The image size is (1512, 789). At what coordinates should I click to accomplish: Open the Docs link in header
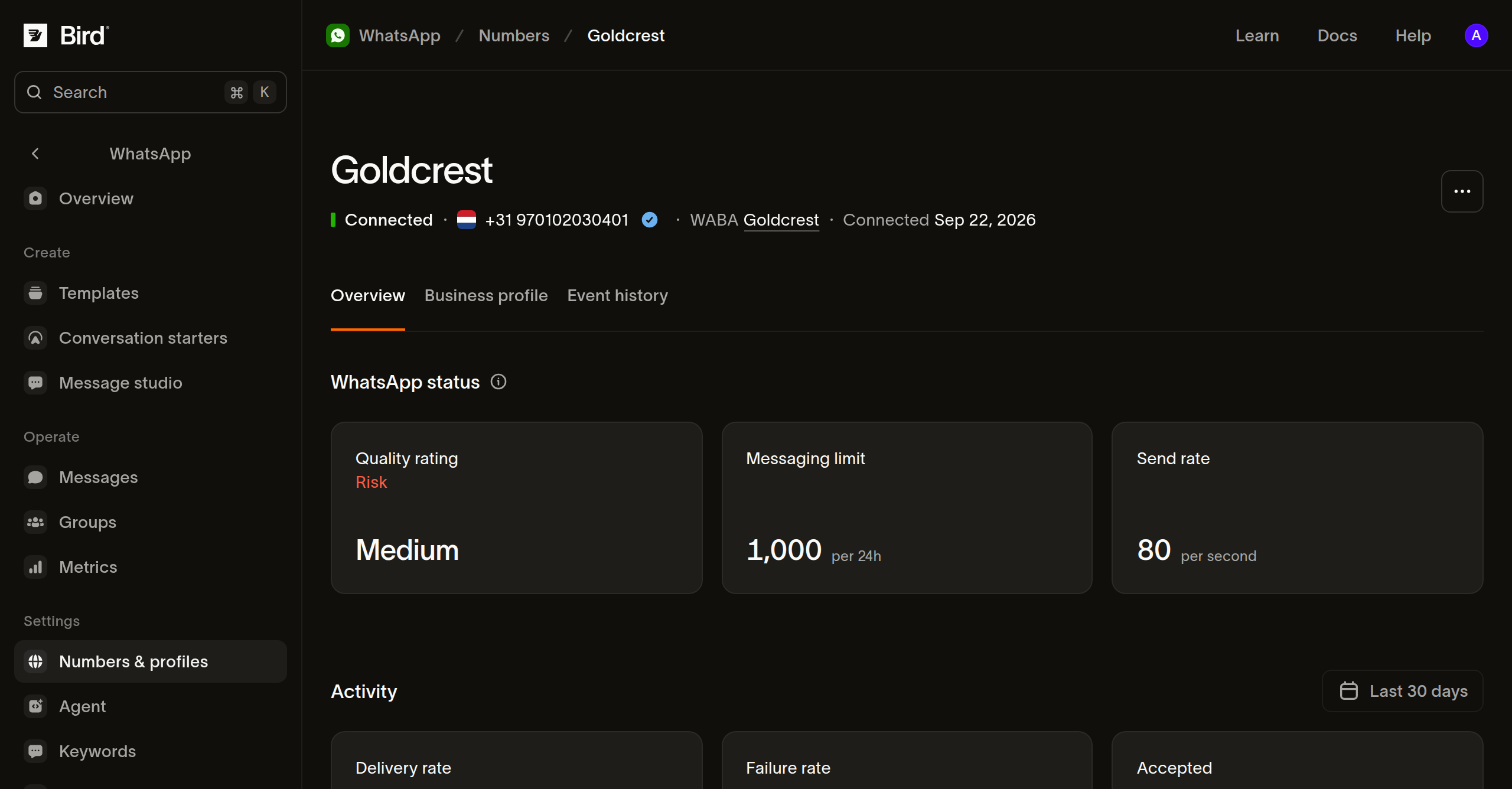(x=1337, y=35)
